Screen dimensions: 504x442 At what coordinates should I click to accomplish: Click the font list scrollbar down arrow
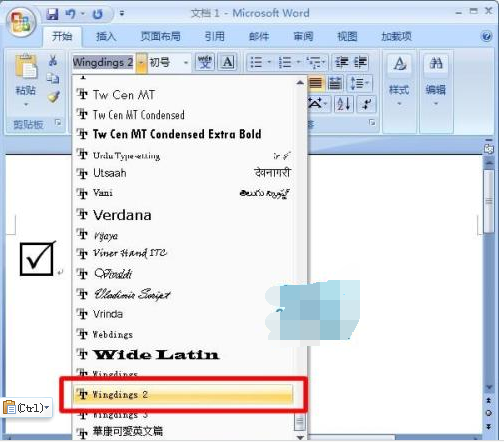click(x=300, y=437)
